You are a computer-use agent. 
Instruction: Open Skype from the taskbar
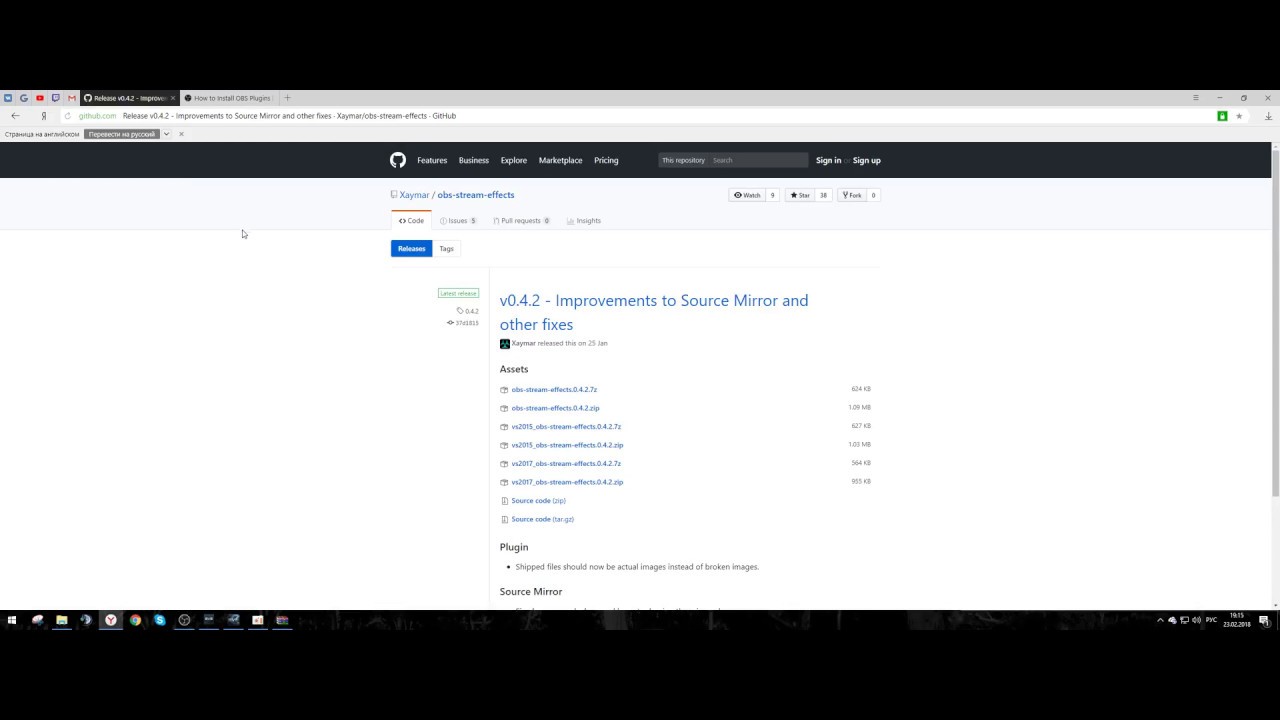pos(160,620)
